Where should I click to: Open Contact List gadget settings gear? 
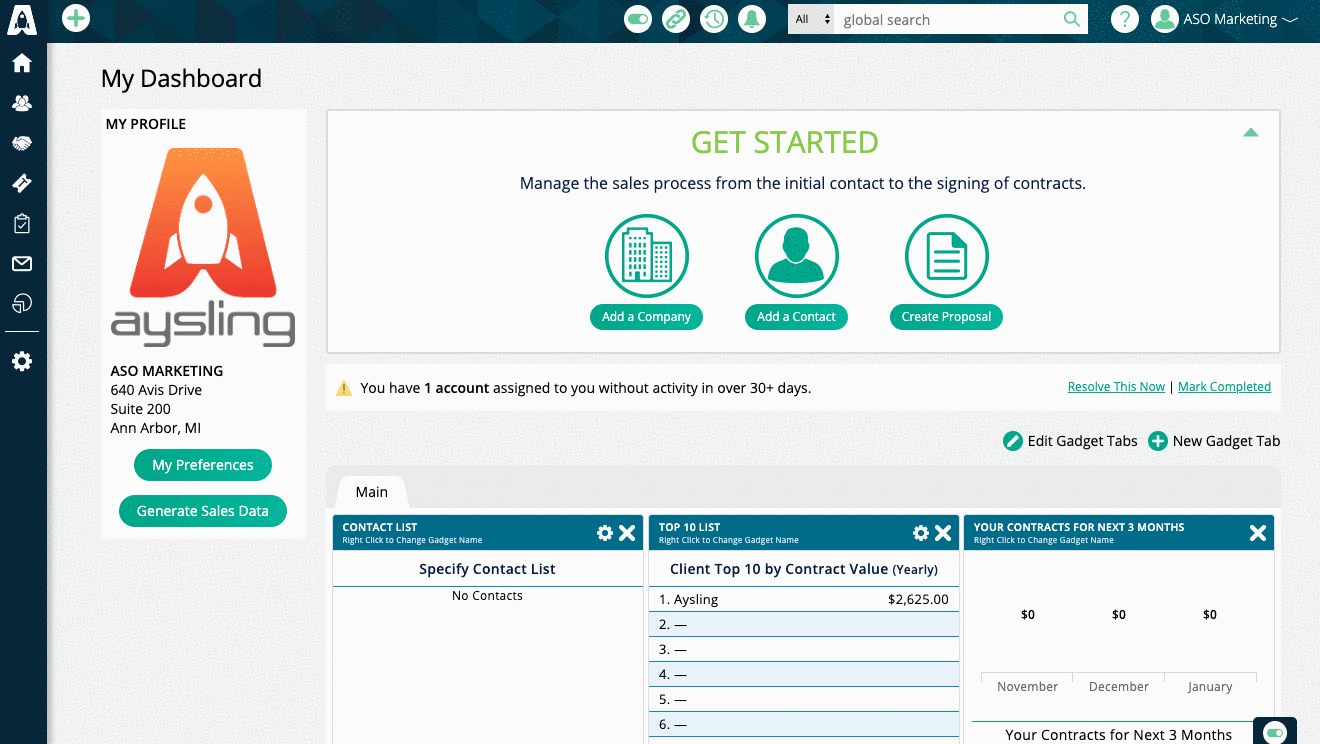(605, 533)
